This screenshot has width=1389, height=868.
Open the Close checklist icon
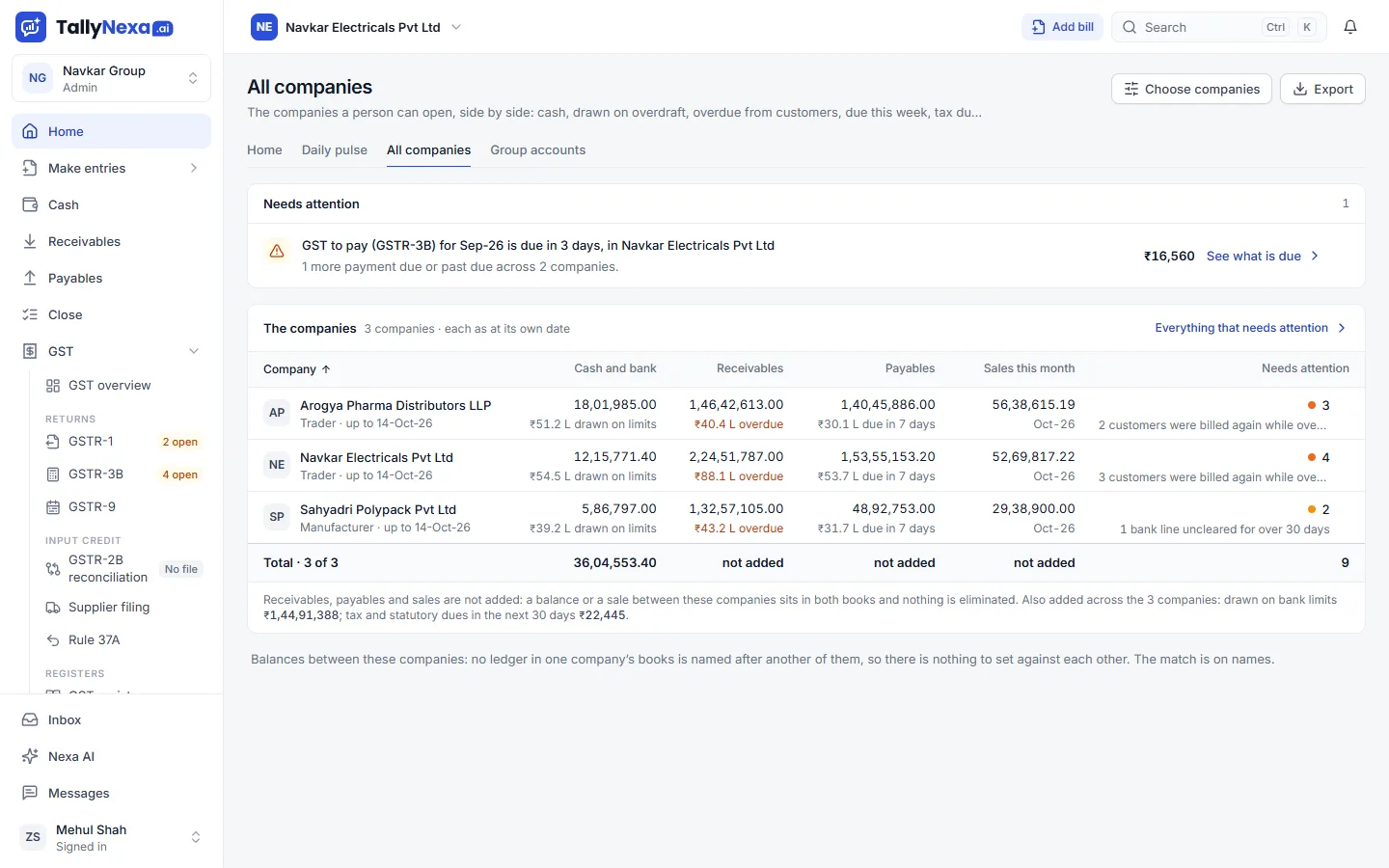pyautogui.click(x=30, y=314)
